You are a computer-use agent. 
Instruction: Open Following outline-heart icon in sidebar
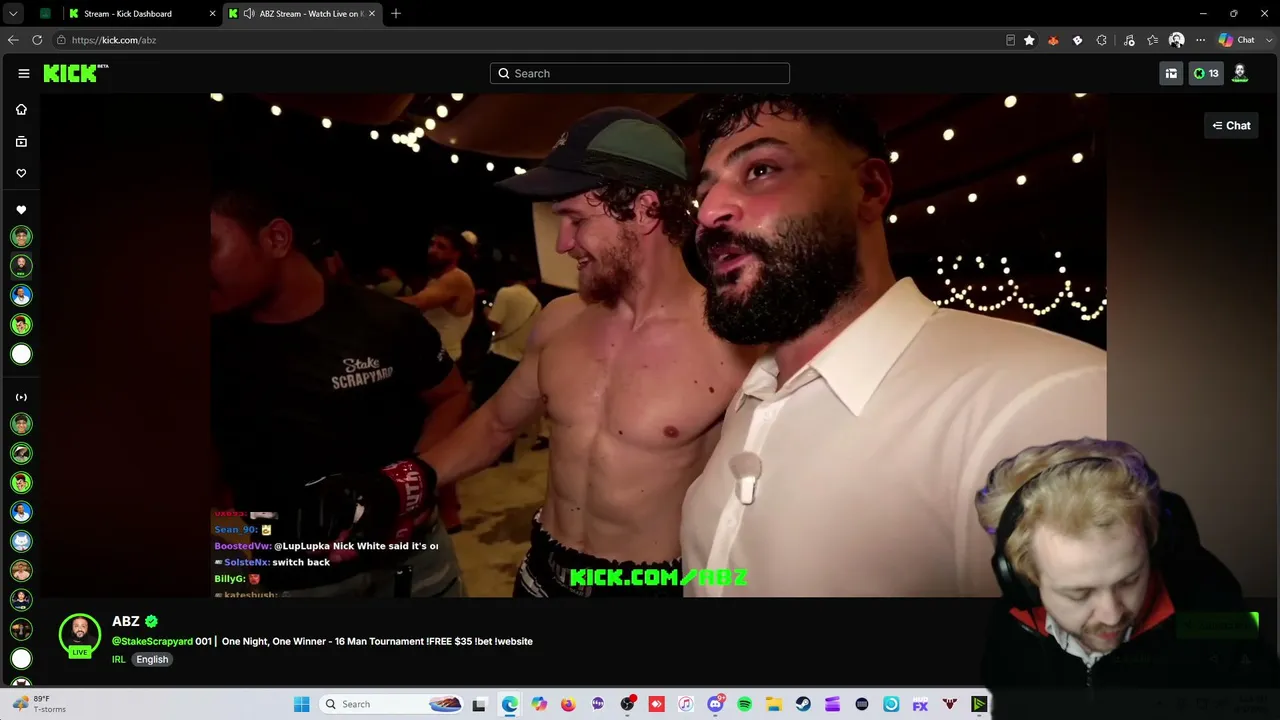[x=21, y=173]
